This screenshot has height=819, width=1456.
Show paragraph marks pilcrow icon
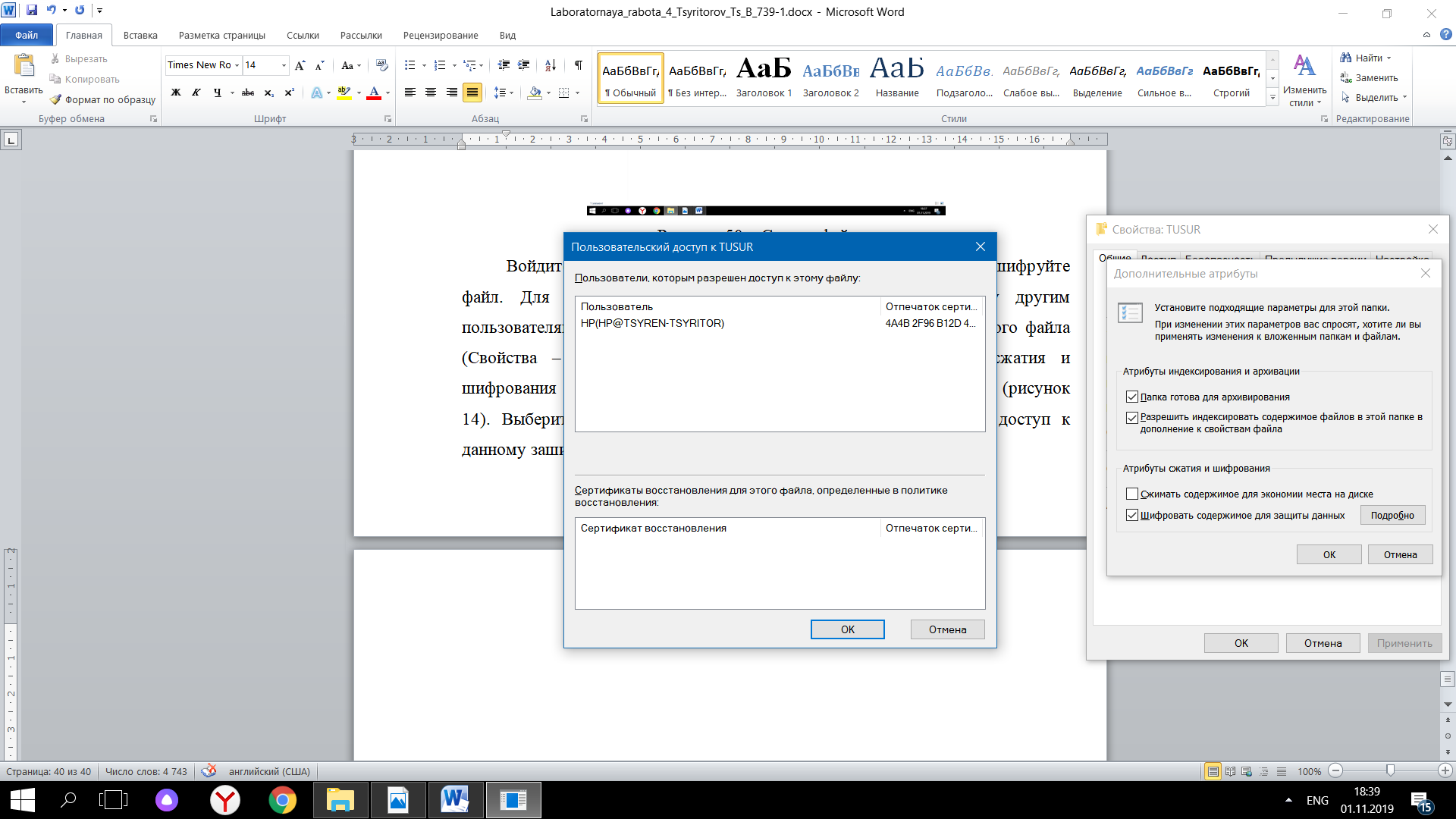tap(579, 65)
